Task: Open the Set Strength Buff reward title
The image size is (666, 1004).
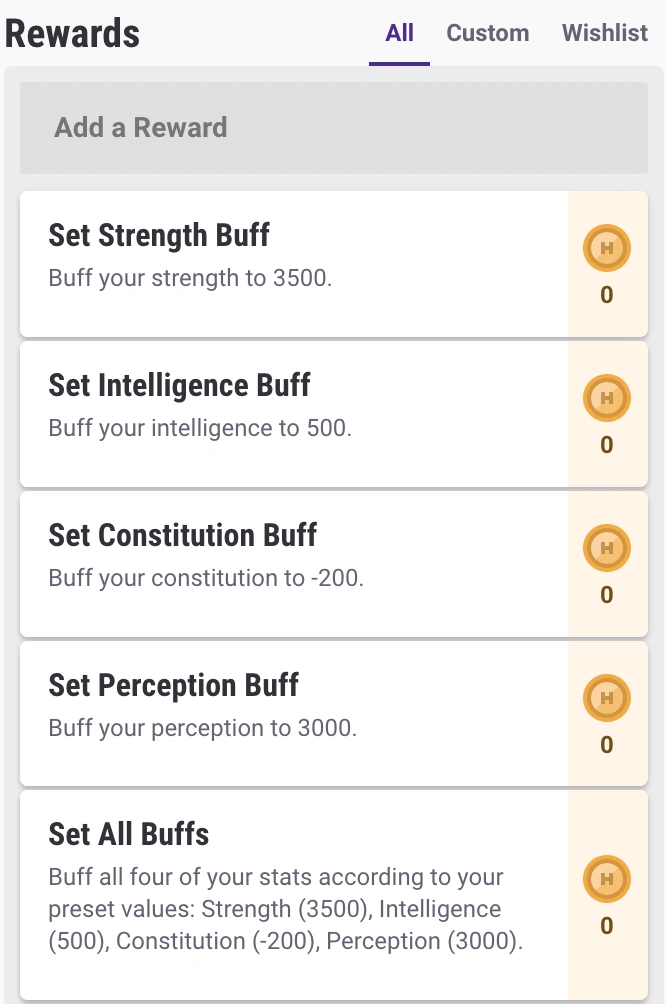Action: point(159,236)
